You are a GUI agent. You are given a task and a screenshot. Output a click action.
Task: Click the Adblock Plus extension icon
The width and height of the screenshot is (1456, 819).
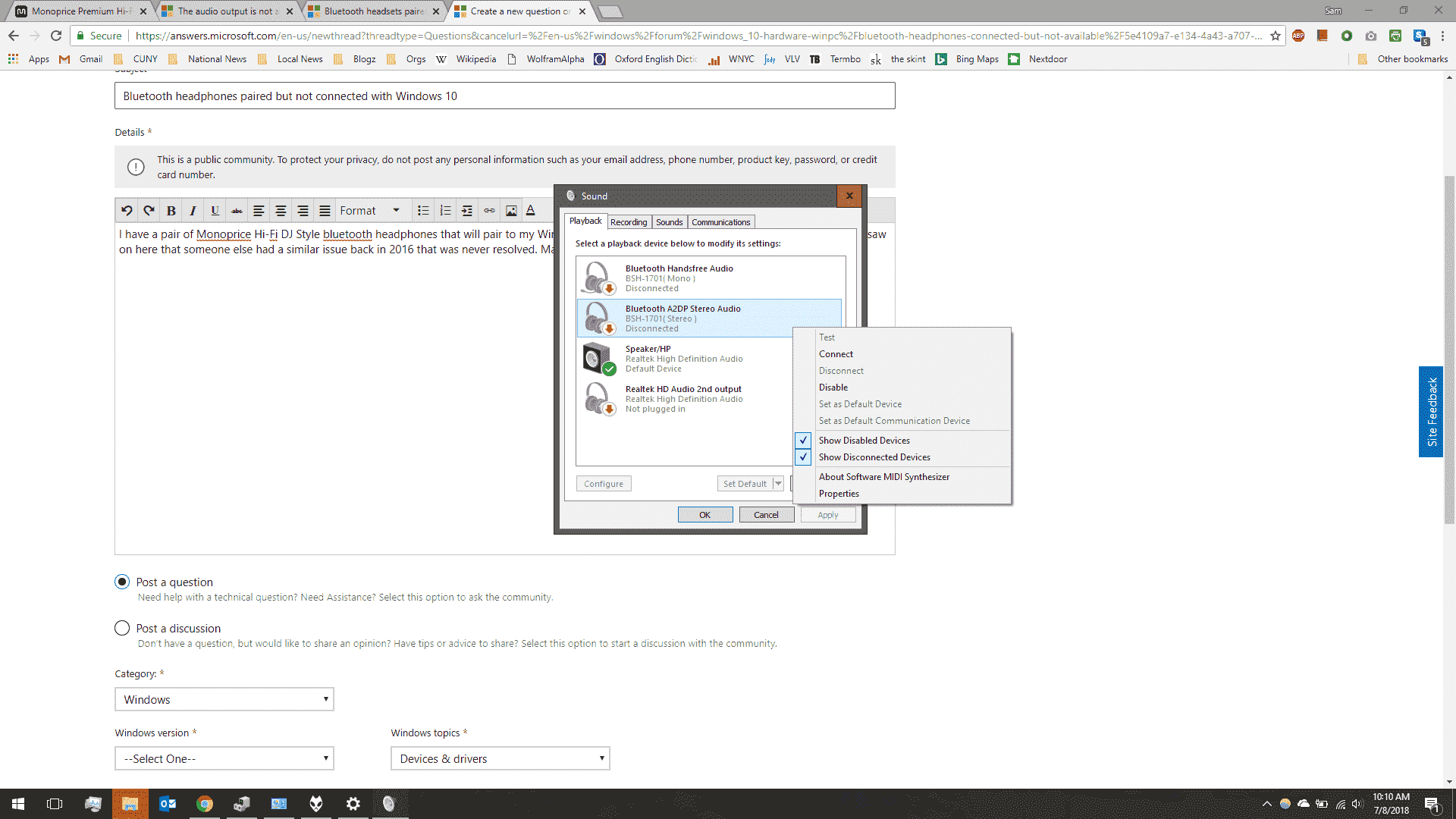pos(1298,36)
